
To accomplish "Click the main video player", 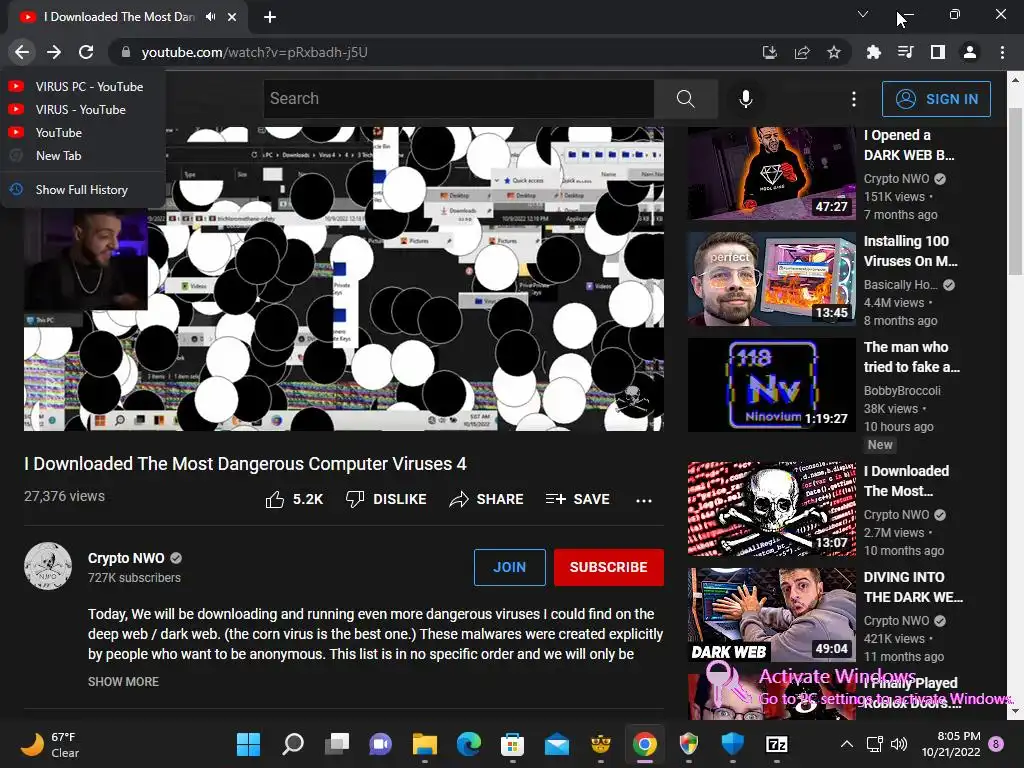I will pyautogui.click(x=344, y=279).
